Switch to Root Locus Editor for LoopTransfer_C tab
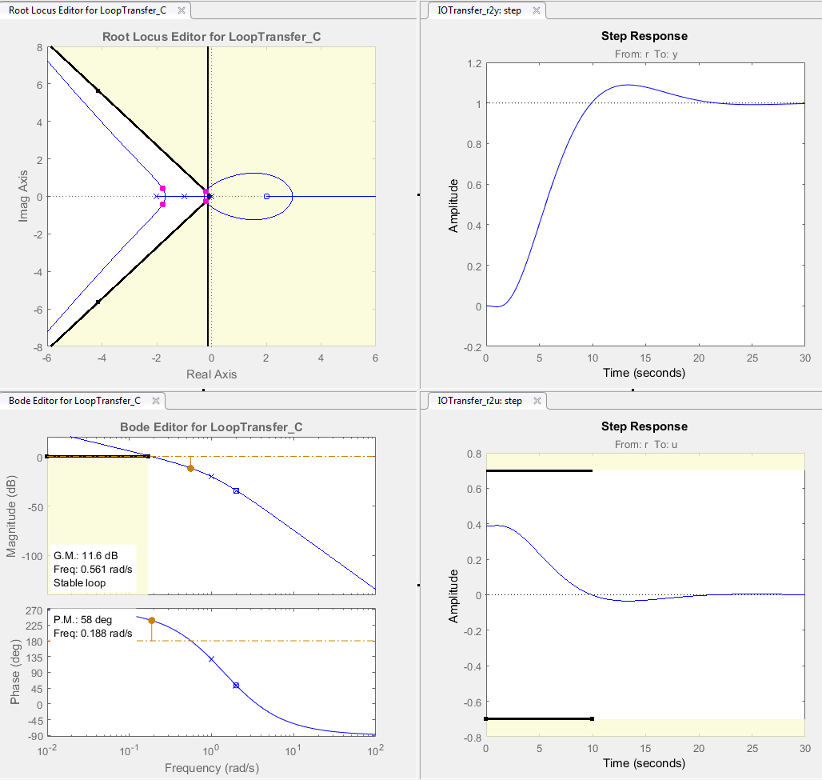The width and height of the screenshot is (822, 780). tap(87, 10)
